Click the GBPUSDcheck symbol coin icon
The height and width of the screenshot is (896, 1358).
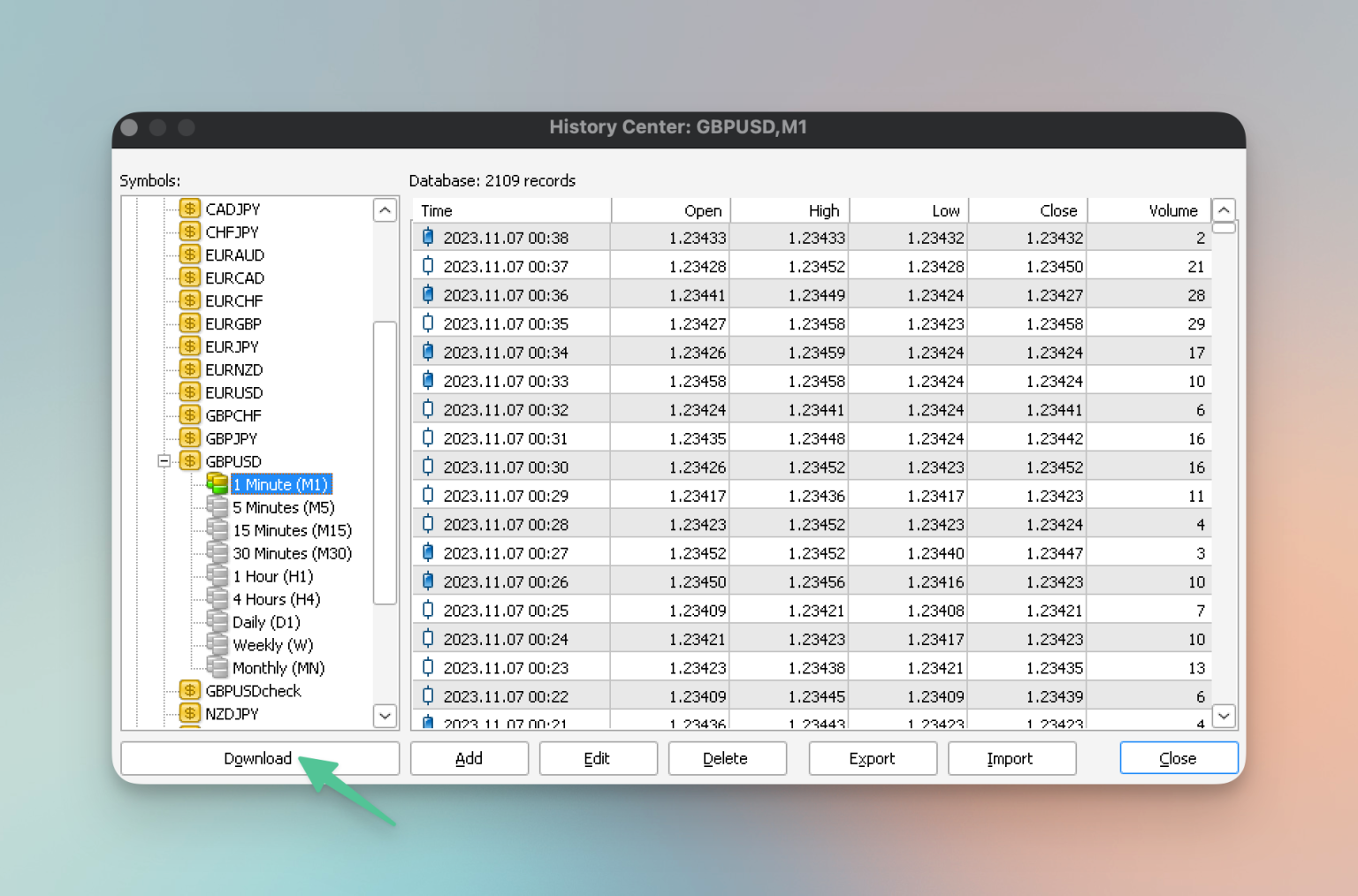pos(190,690)
